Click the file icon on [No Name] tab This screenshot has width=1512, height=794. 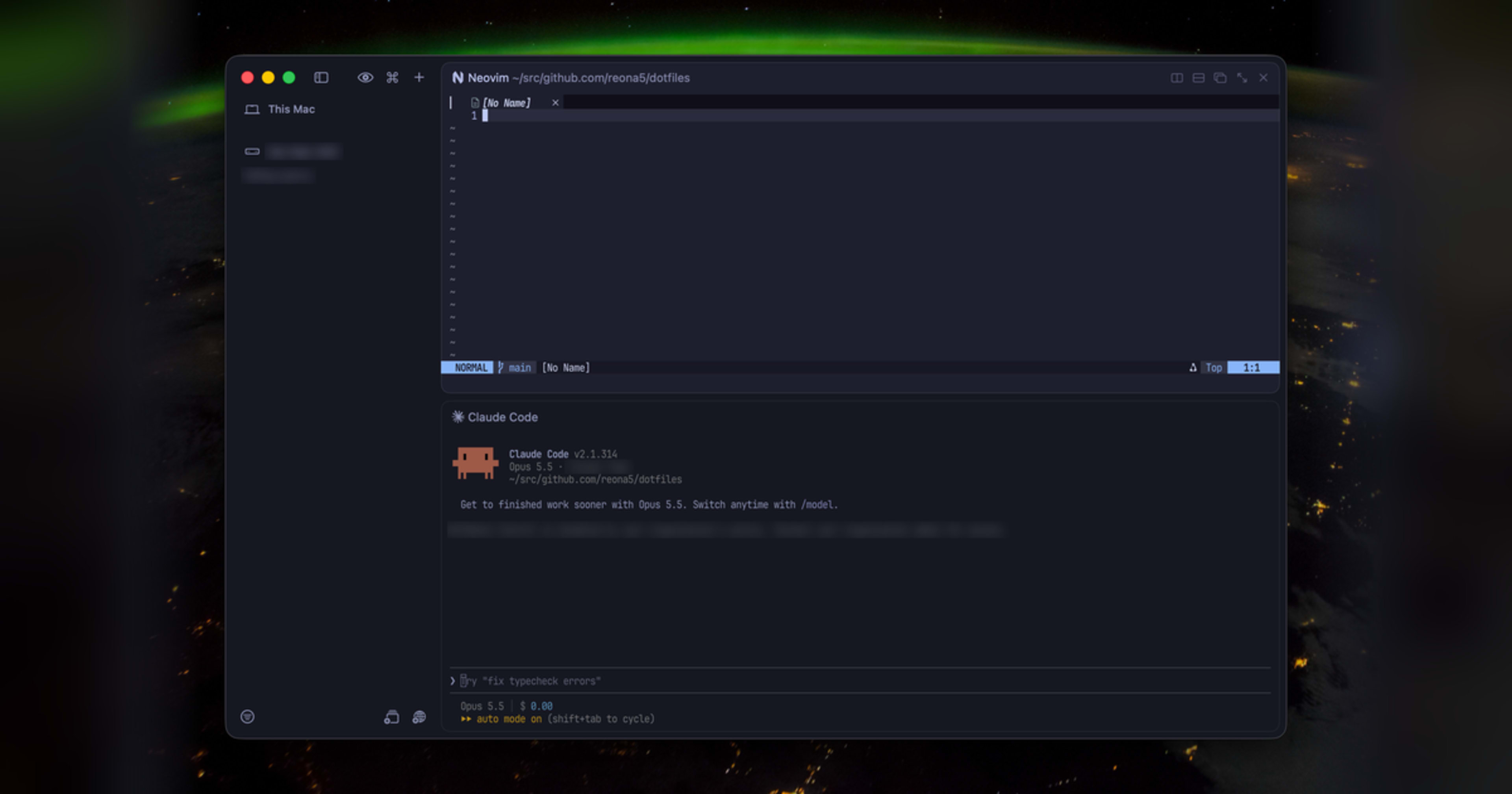click(475, 103)
